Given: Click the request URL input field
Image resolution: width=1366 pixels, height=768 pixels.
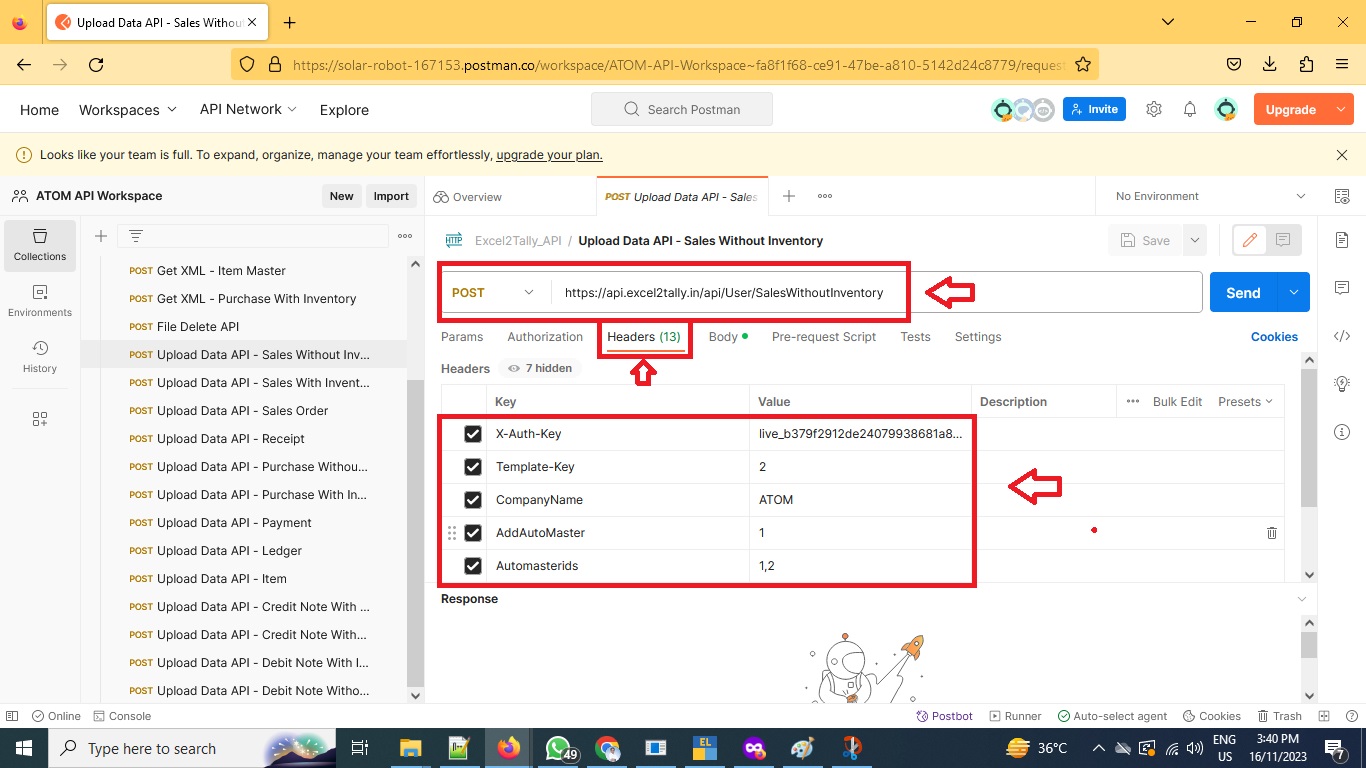Looking at the screenshot, I should coord(878,293).
